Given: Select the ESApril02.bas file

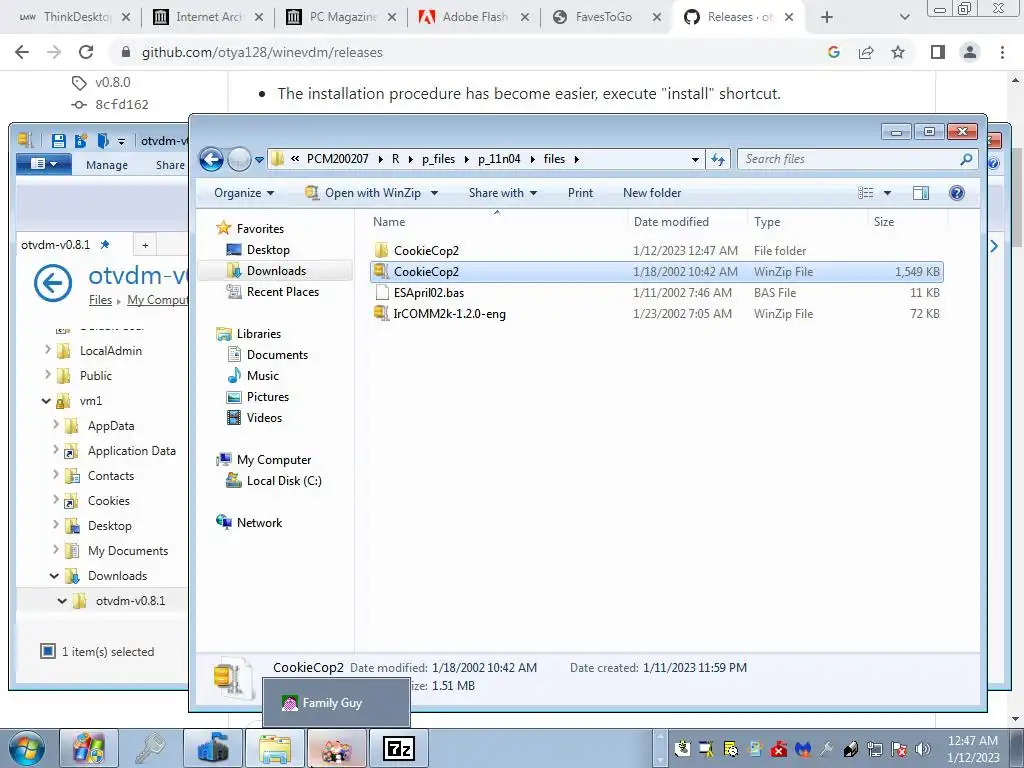Looking at the screenshot, I should point(656,293).
